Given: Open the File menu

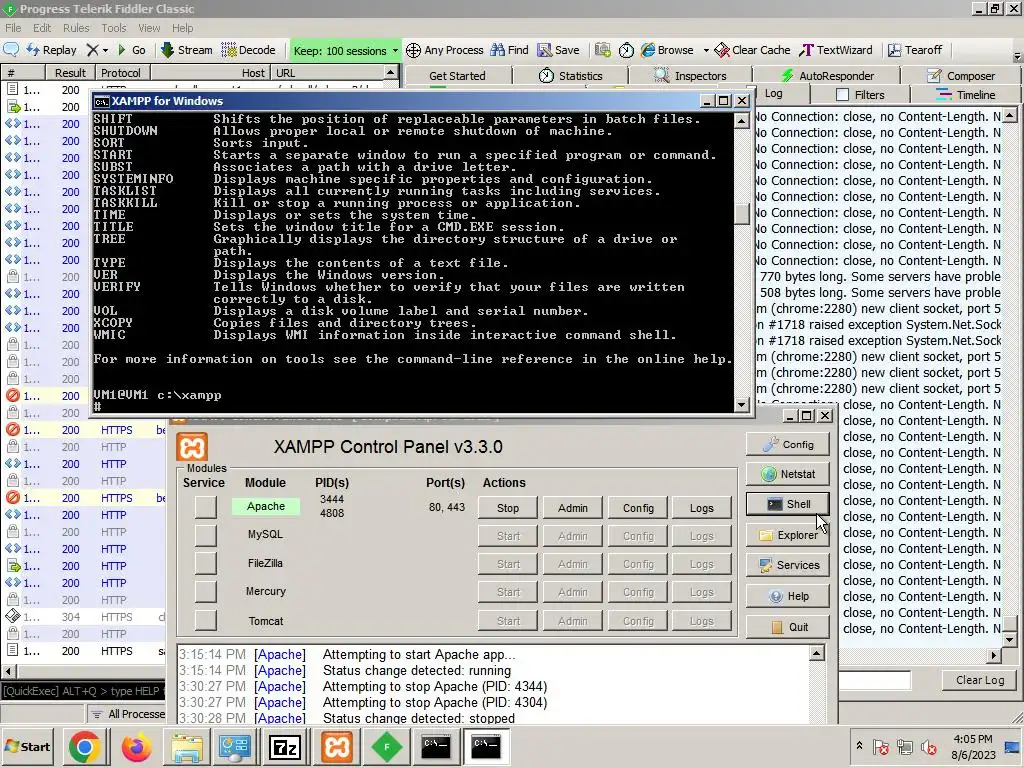Looking at the screenshot, I should pyautogui.click(x=13, y=28).
